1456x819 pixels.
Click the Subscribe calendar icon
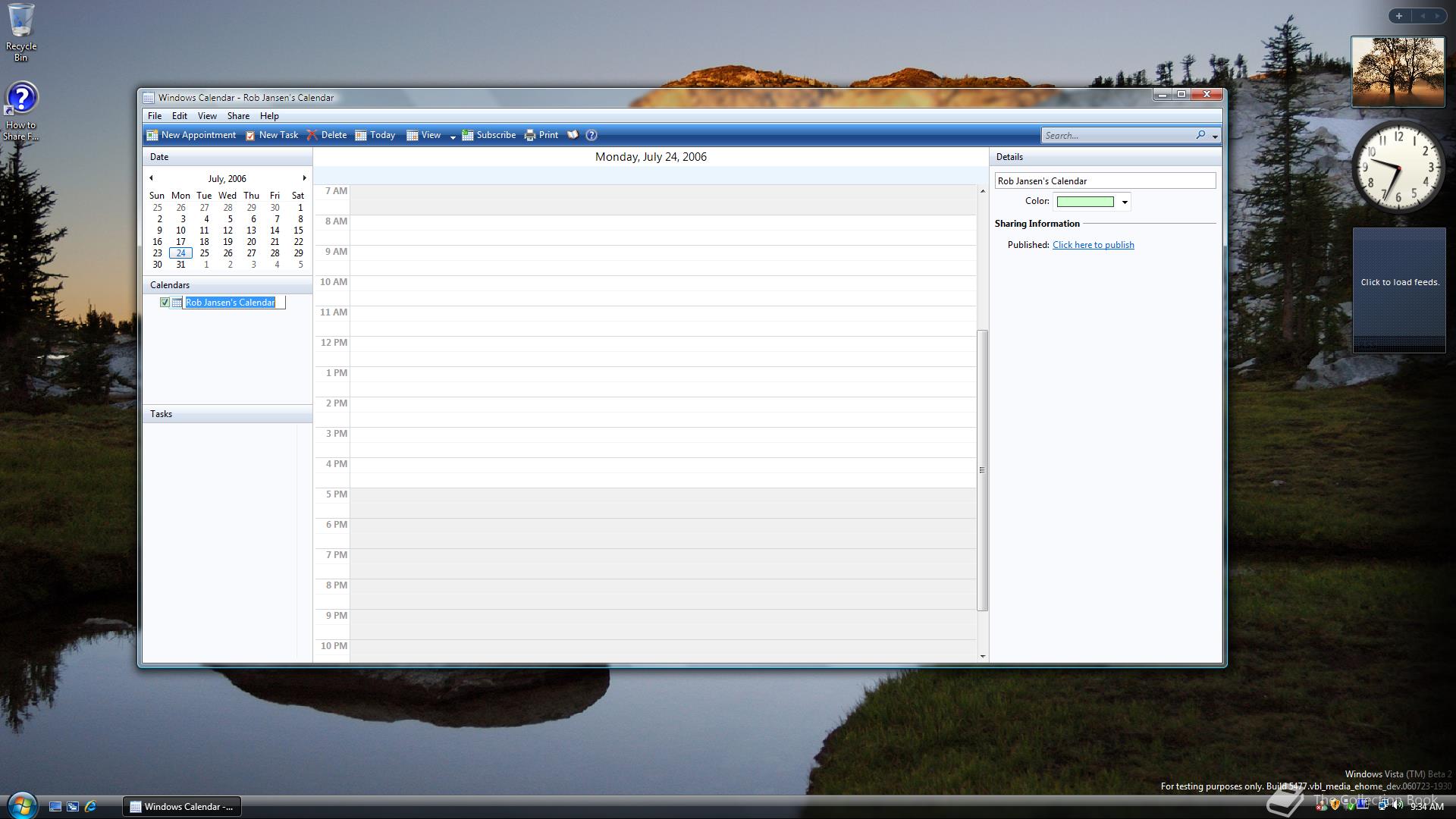(468, 135)
